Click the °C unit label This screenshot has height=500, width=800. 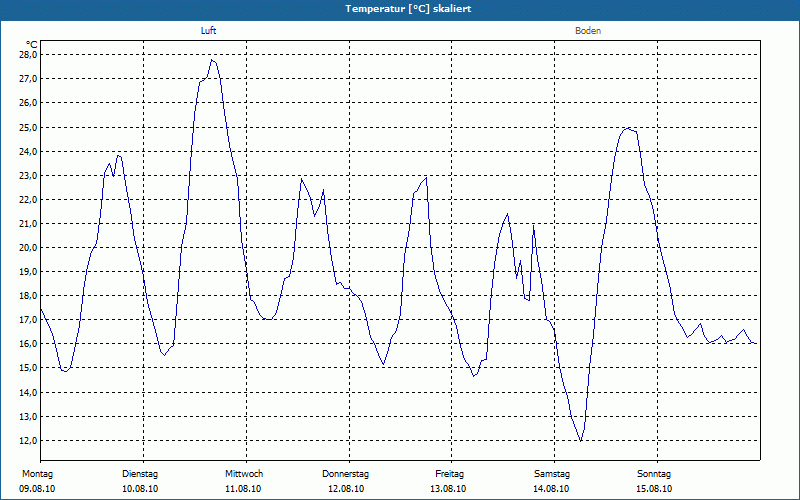(x=32, y=45)
